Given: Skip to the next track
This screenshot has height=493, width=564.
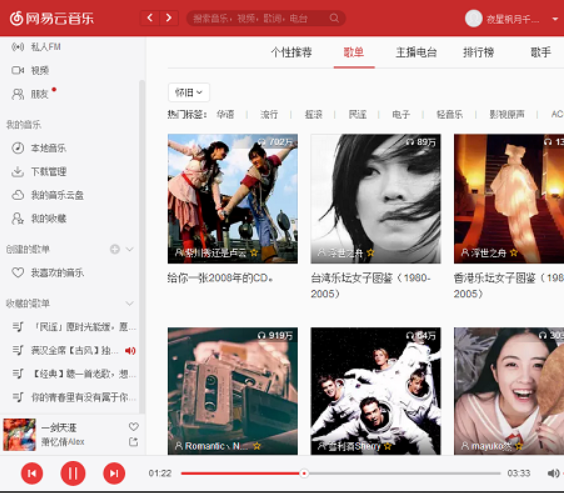Looking at the screenshot, I should click(114, 473).
